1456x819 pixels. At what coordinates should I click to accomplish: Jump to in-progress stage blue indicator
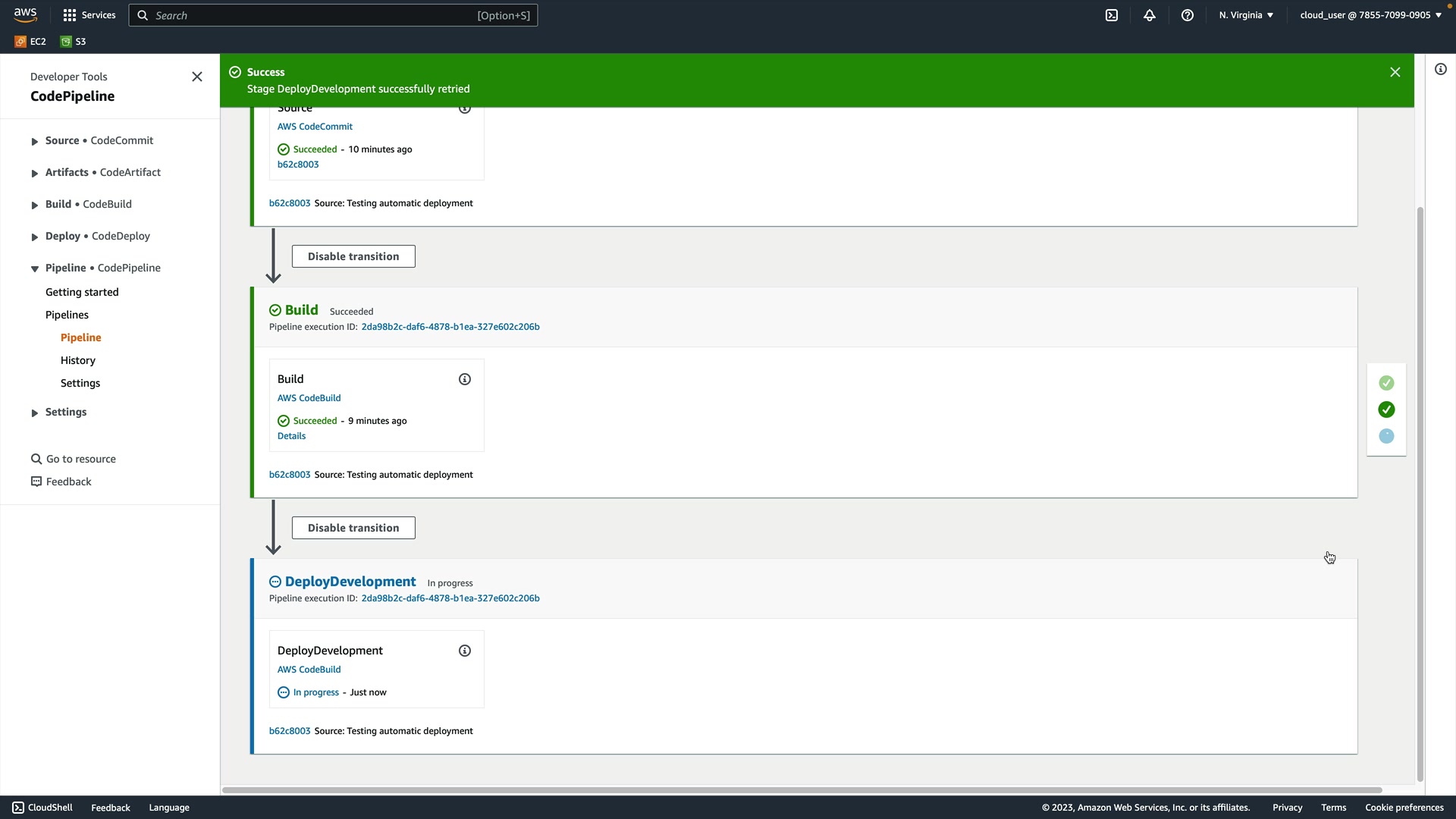(1386, 436)
